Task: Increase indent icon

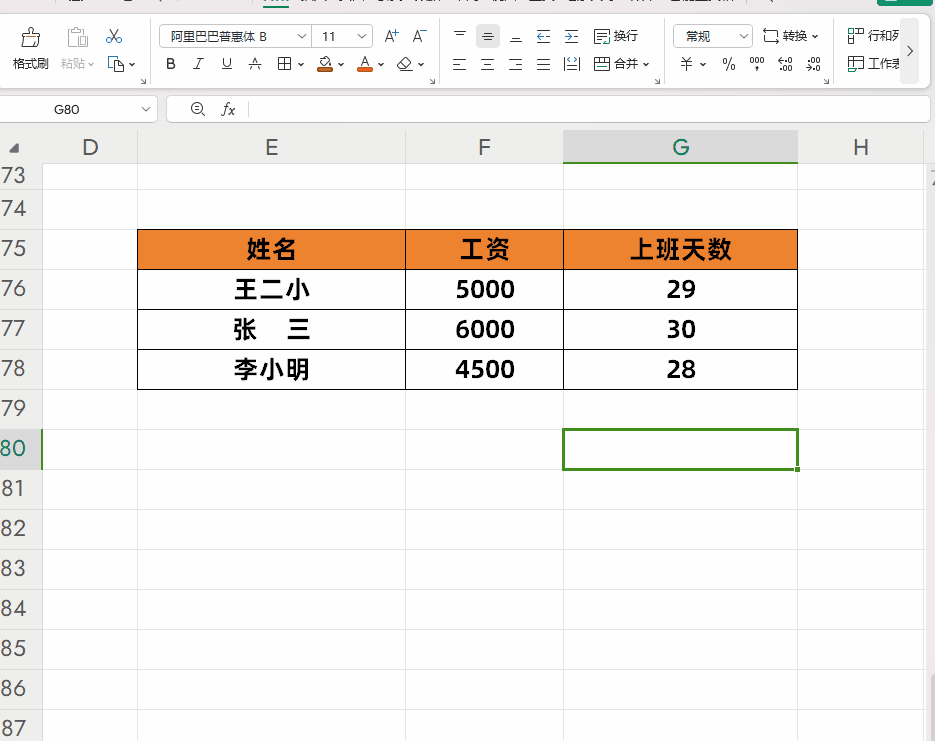Action: [x=571, y=36]
